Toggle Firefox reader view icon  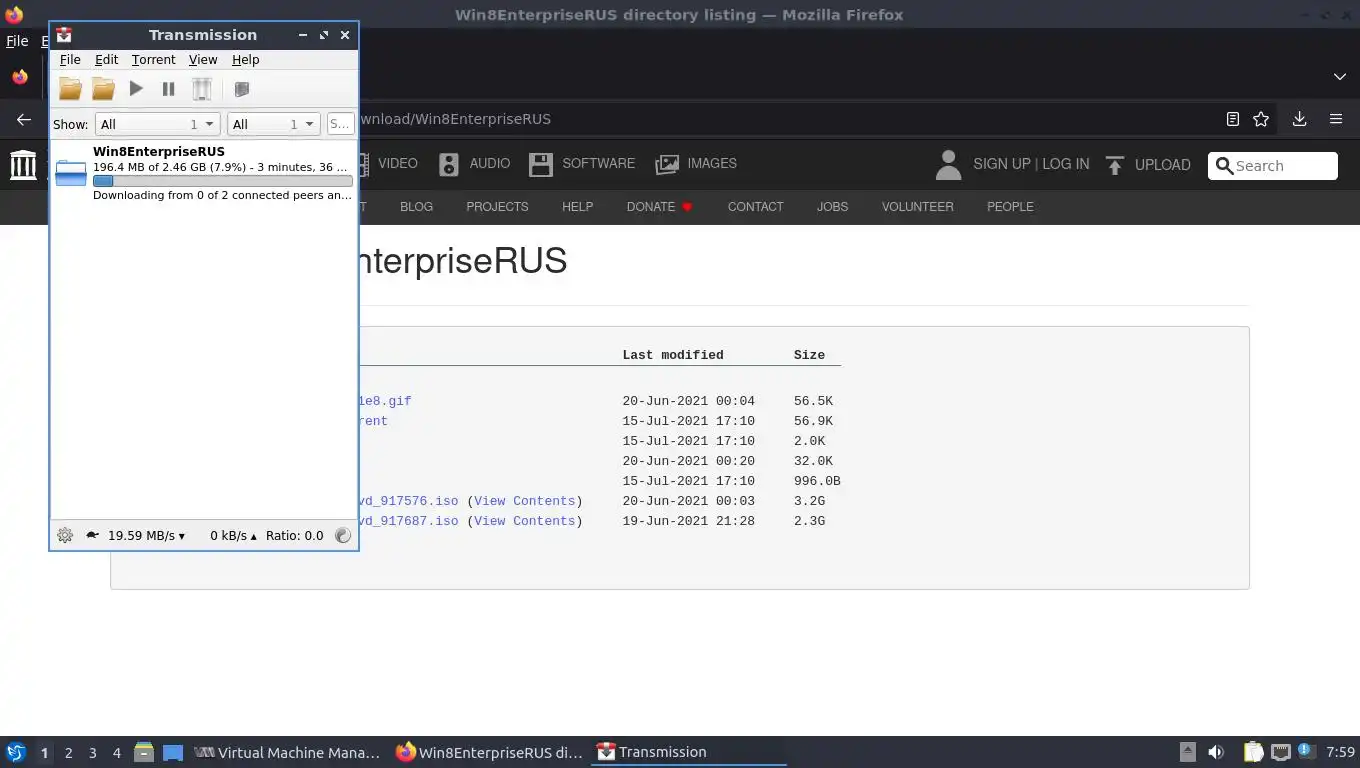click(1233, 119)
